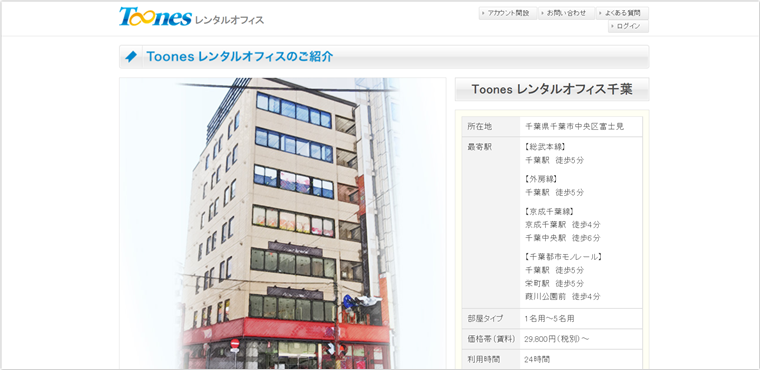Image resolution: width=760 pixels, height=370 pixels.
Task: Click the 【京成千葉線】 line heading
Action: coord(550,211)
